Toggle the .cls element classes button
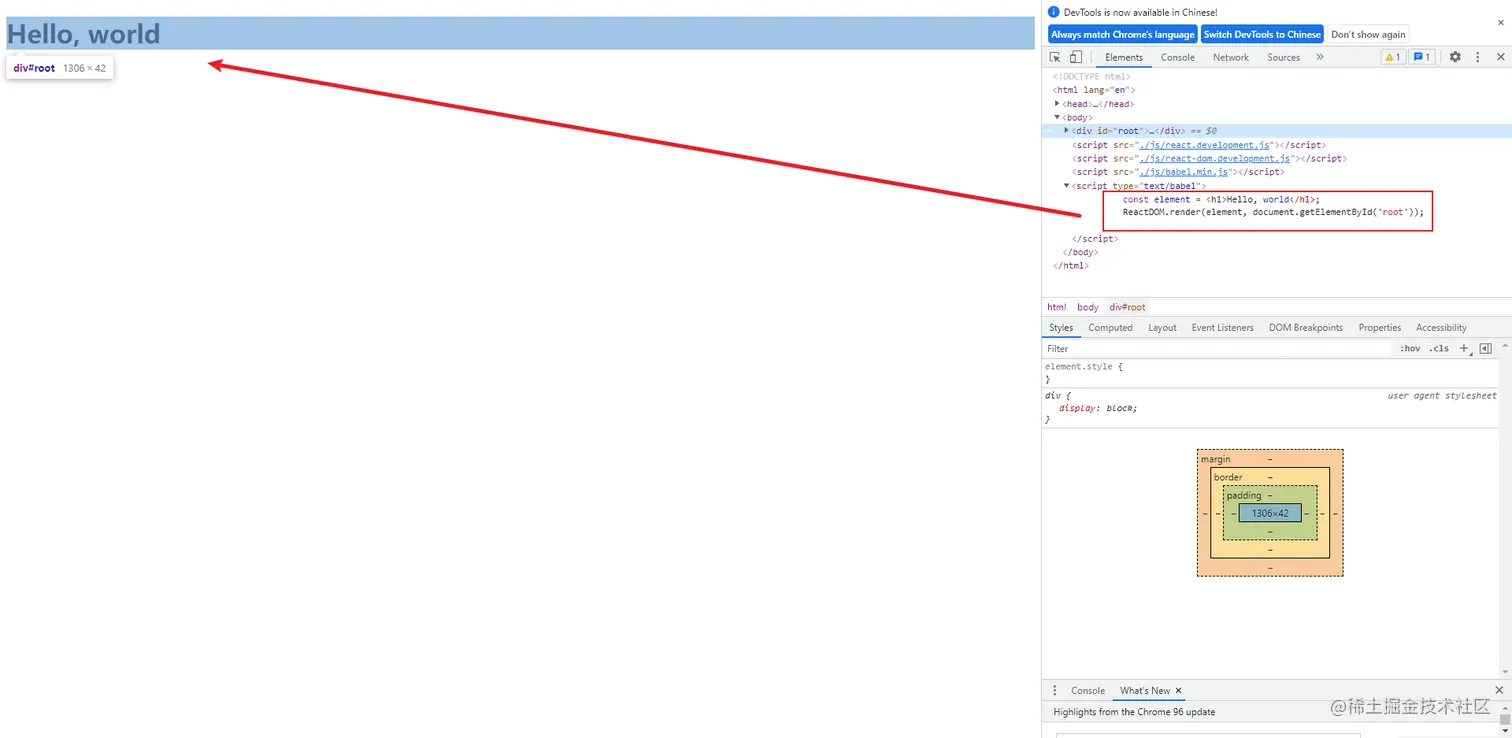This screenshot has width=1512, height=738. (1439, 348)
